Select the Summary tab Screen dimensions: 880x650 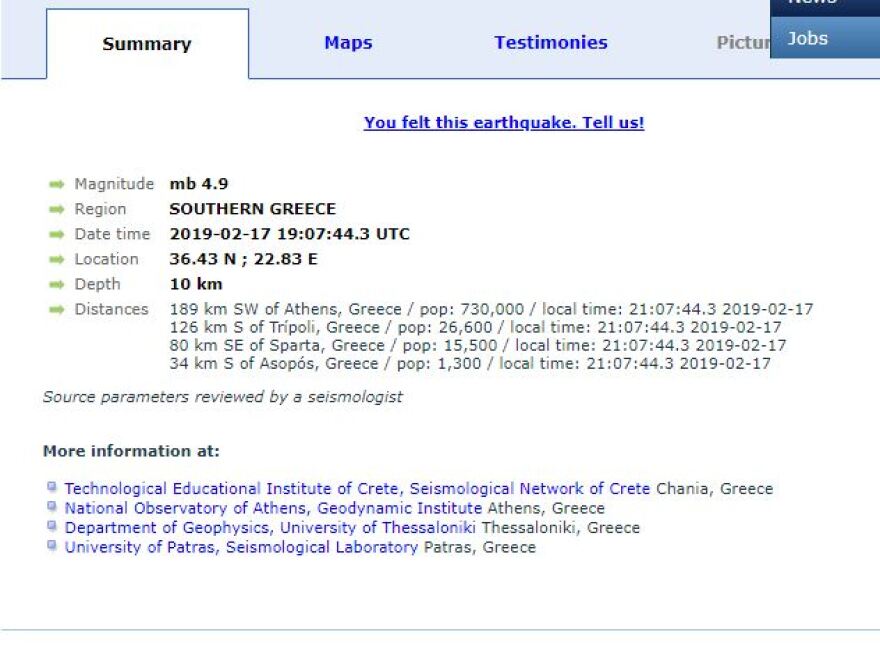point(146,44)
